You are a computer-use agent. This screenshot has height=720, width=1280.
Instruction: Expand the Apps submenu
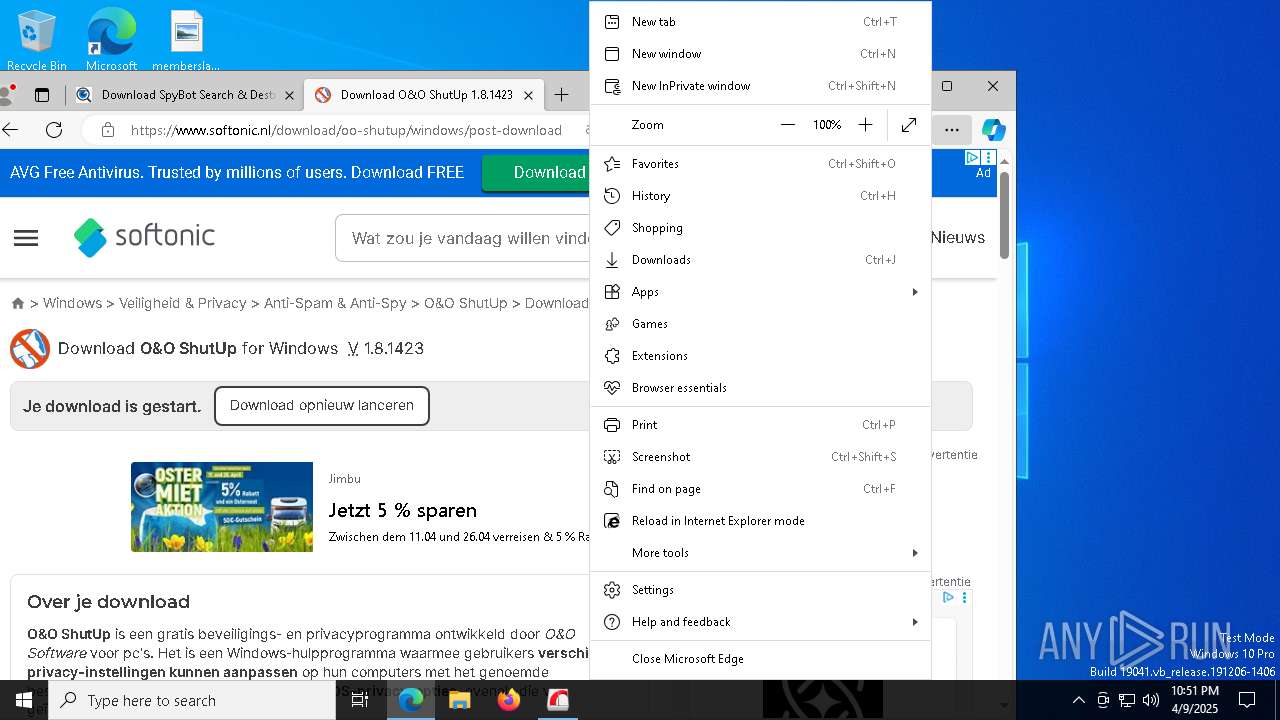pos(760,292)
